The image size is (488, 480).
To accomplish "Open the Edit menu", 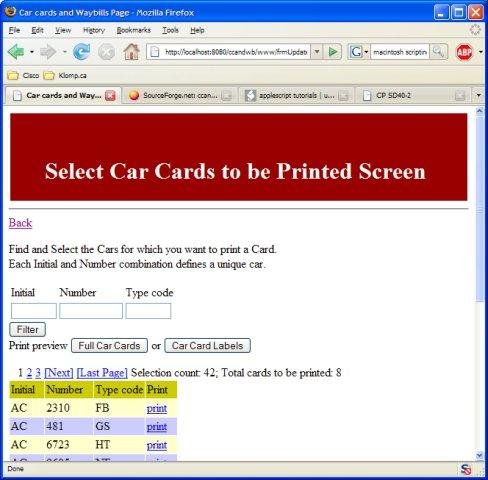I will coord(37,30).
